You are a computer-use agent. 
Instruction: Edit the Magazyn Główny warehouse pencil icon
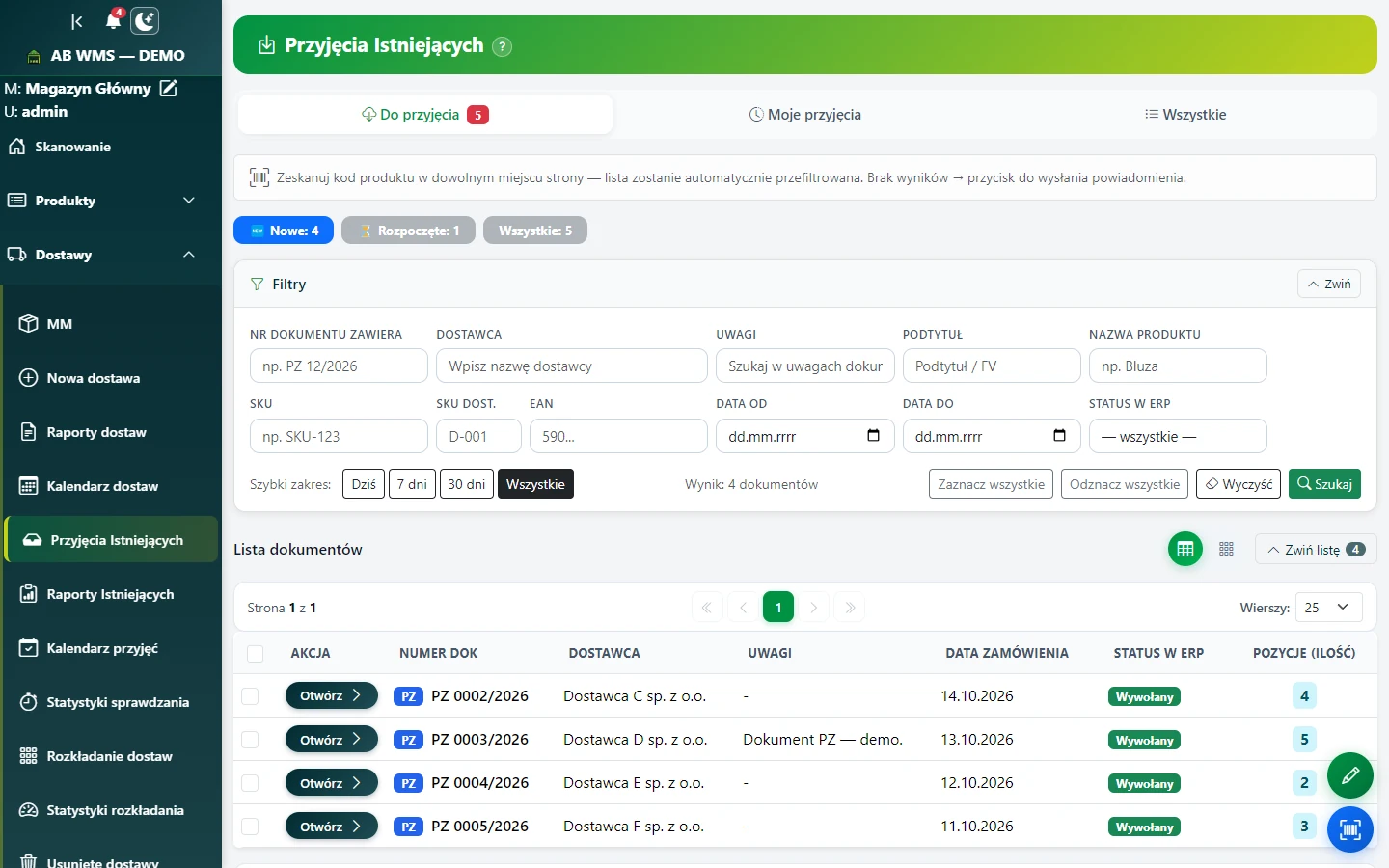pyautogui.click(x=168, y=88)
